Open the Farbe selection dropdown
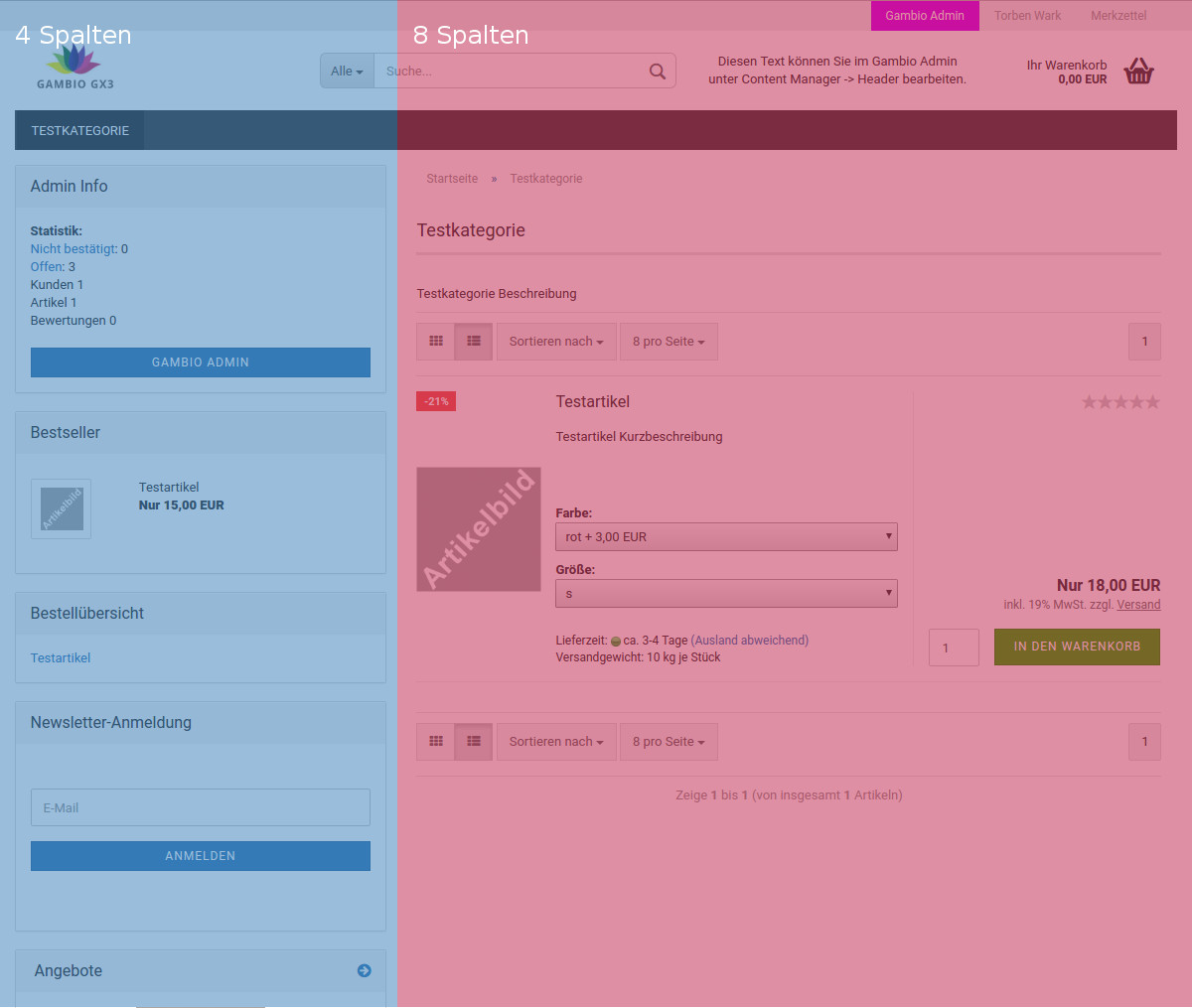This screenshot has height=1008, width=1192. point(726,537)
